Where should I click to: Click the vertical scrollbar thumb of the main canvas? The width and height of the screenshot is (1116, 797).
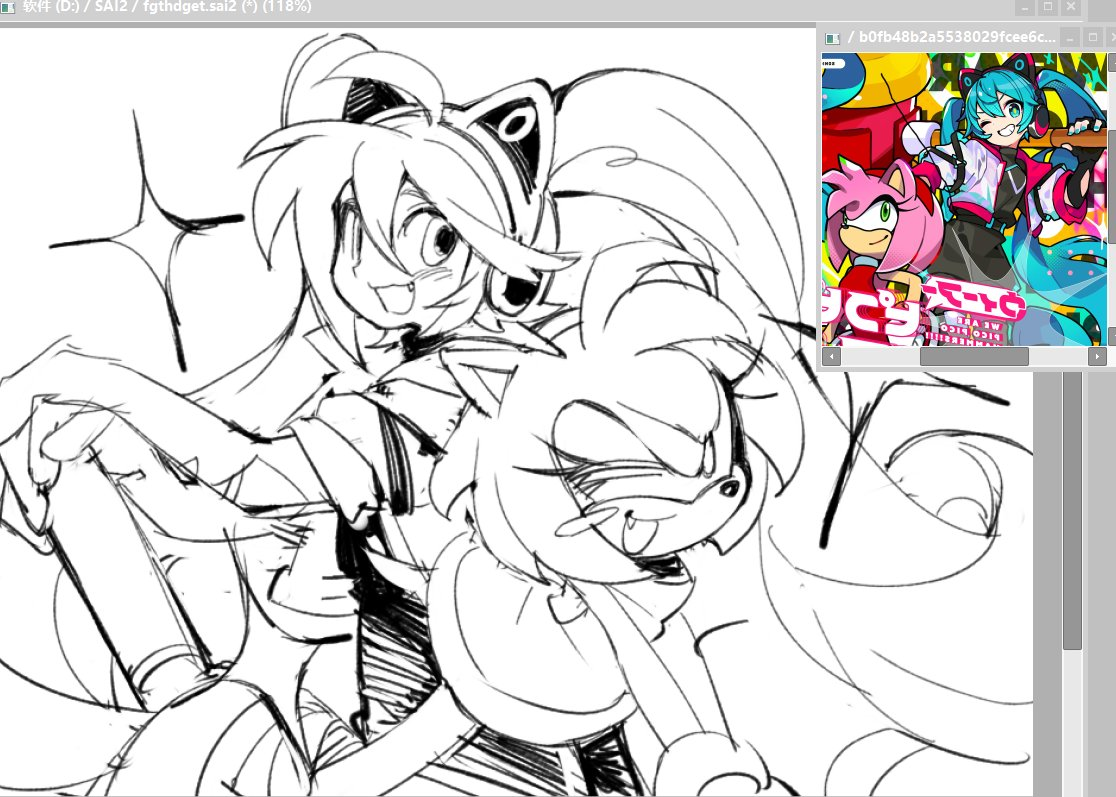[x=1073, y=509]
